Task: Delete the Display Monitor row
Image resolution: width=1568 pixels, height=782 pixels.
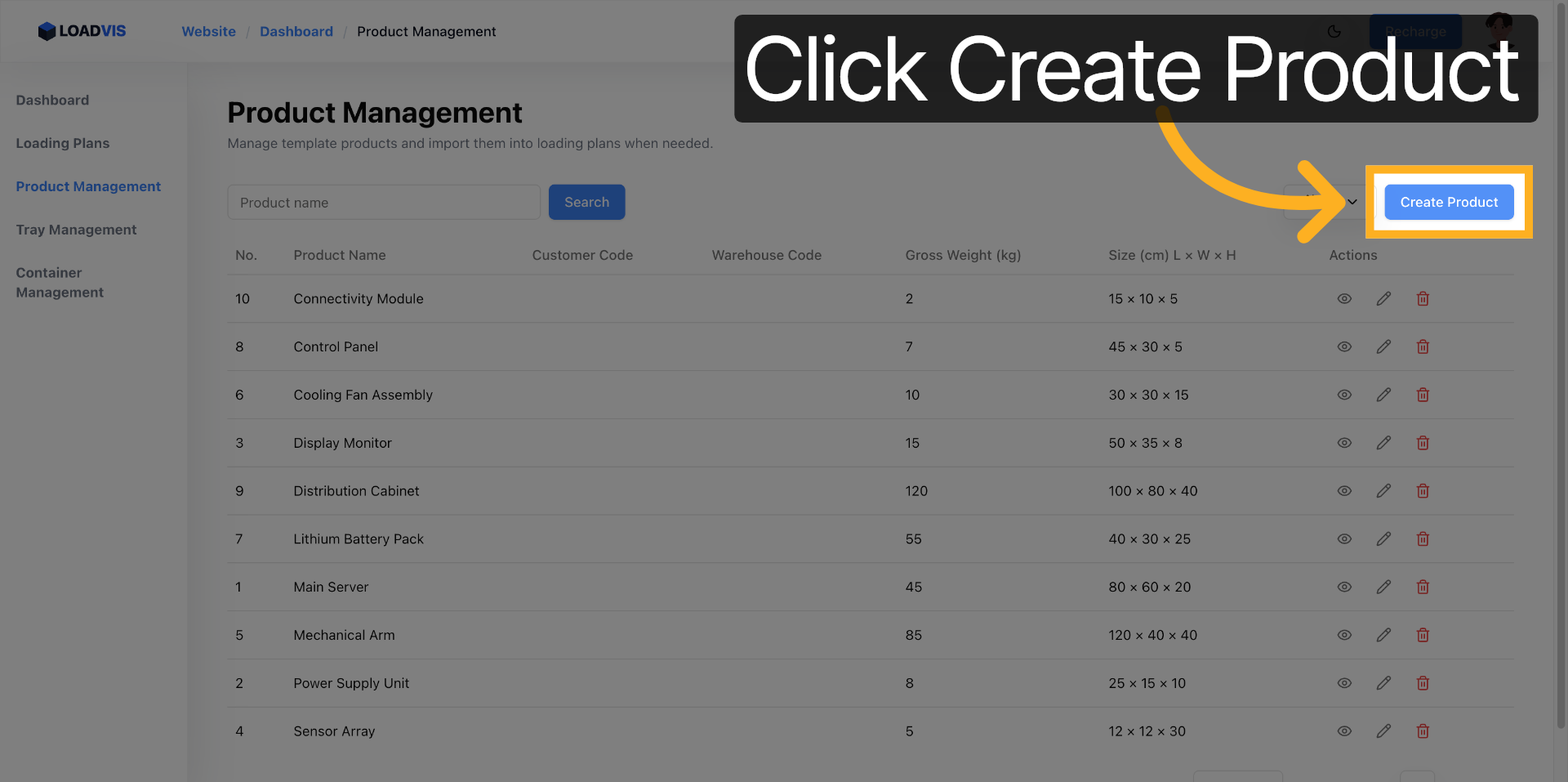Action: coord(1423,443)
